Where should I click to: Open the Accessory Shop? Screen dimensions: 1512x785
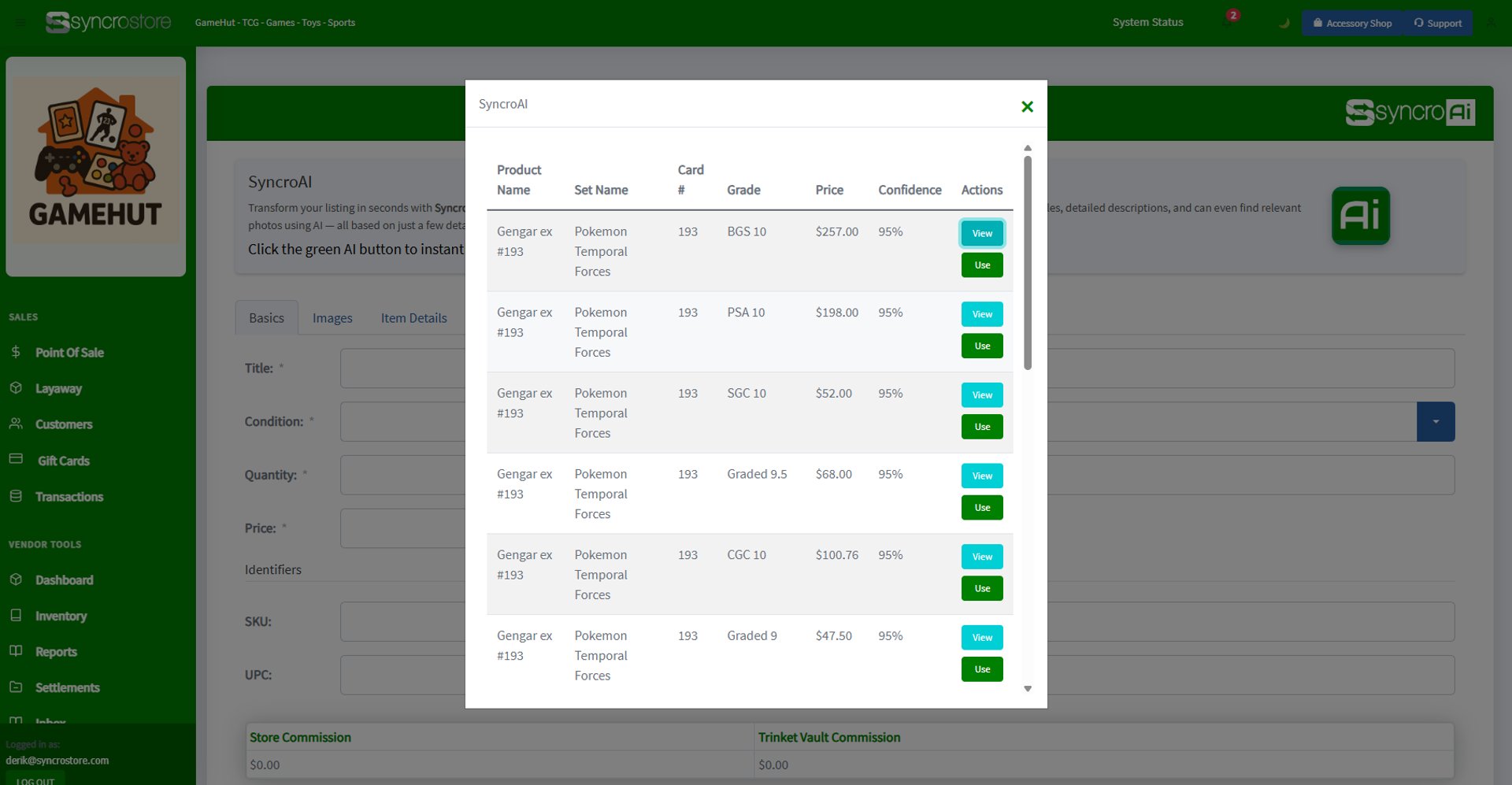point(1352,23)
